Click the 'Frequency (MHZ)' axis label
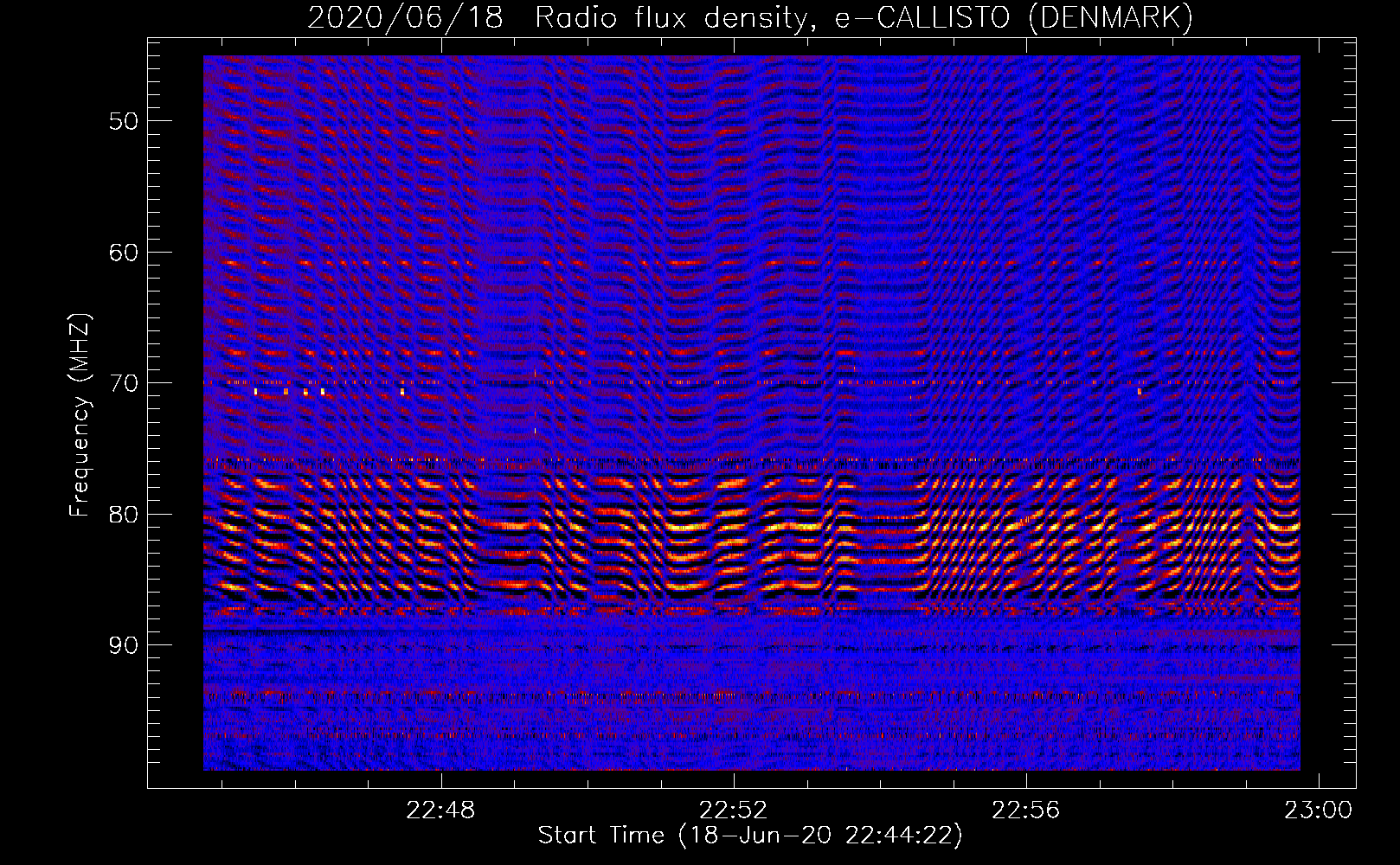 coord(80,414)
